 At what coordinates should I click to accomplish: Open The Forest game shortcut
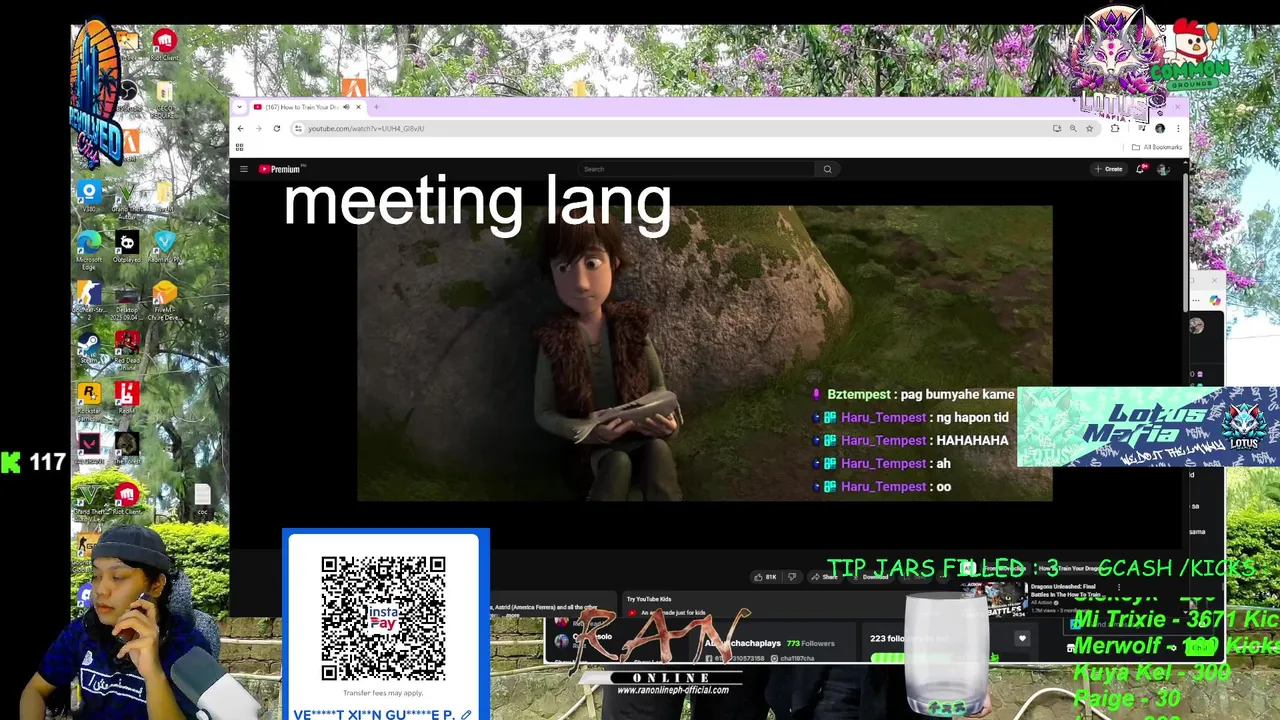coord(127,447)
